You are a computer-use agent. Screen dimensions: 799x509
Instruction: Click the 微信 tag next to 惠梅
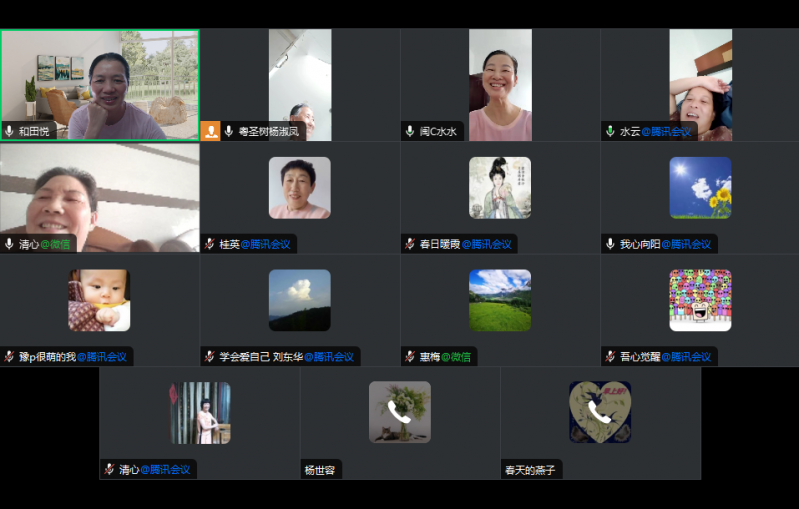(x=457, y=357)
